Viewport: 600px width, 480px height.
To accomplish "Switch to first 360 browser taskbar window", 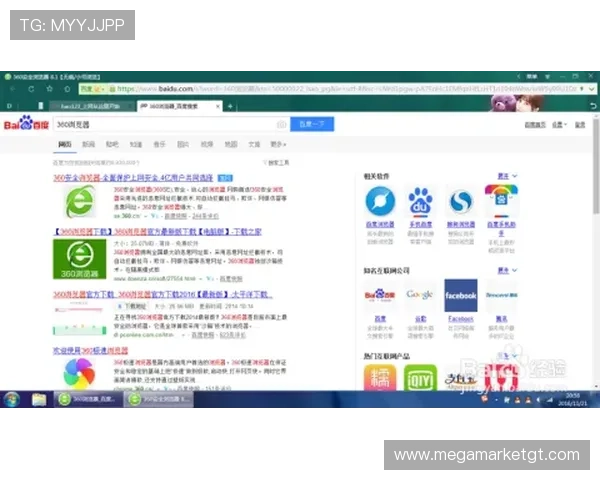I will click(x=88, y=399).
